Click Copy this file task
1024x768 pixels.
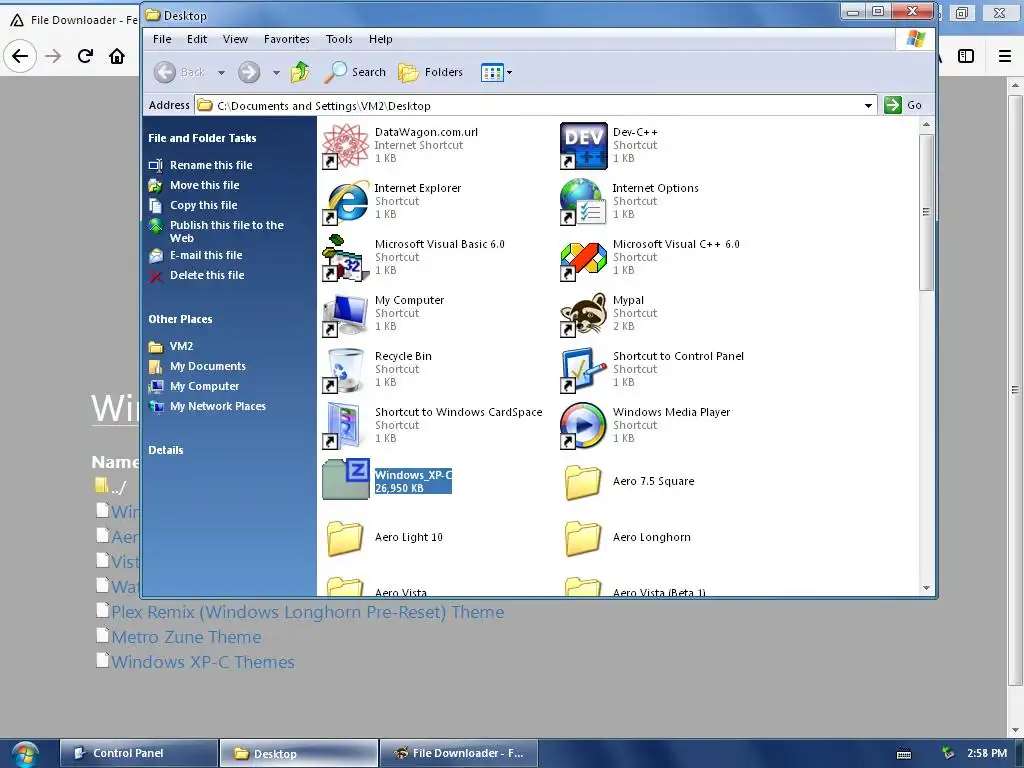click(204, 205)
